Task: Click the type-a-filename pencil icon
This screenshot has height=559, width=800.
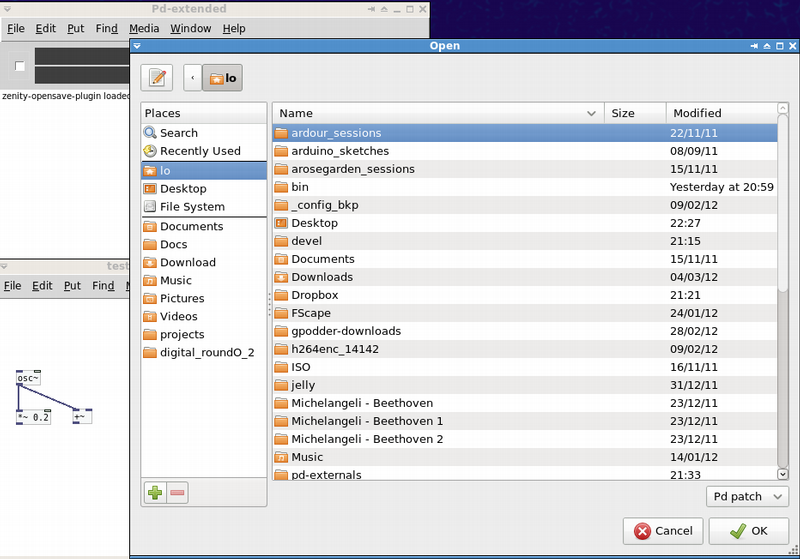Action: 157,78
